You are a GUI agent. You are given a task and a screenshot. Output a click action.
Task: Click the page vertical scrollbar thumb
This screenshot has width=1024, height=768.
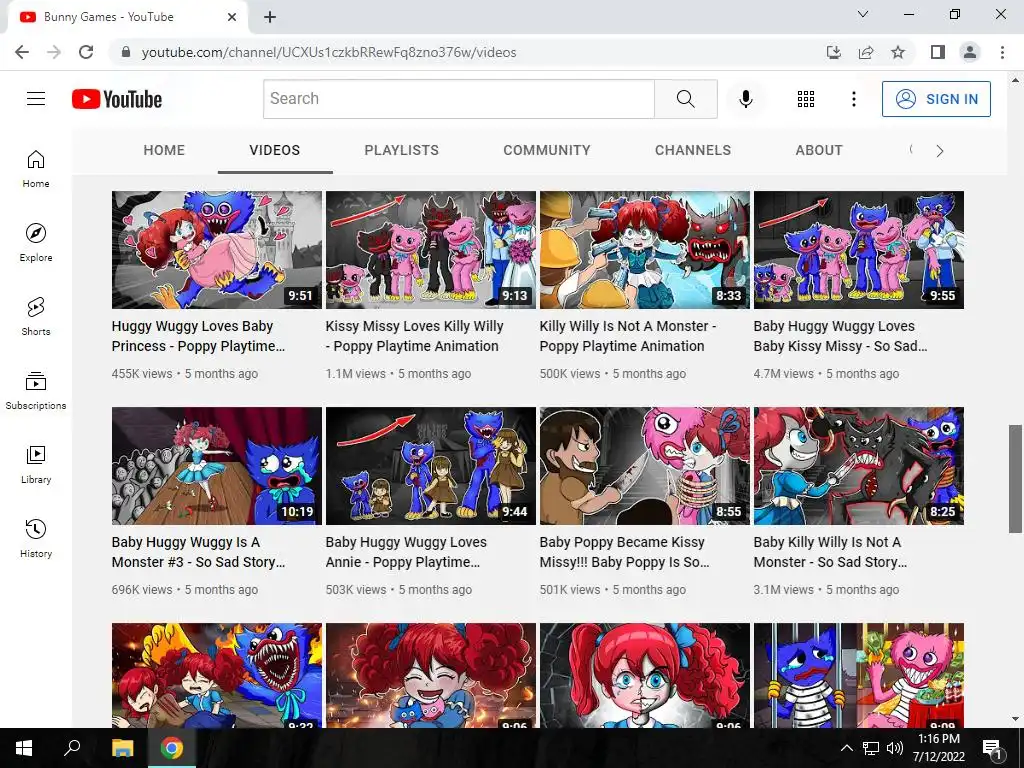(1015, 479)
